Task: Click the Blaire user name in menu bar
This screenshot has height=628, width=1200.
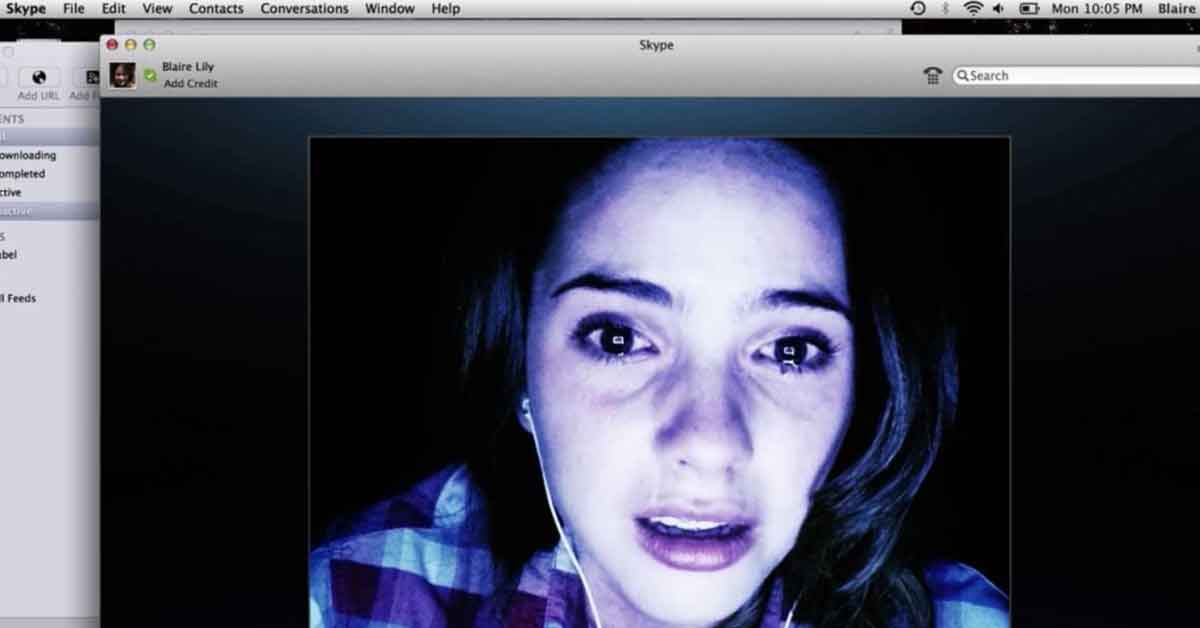Action: (x=1176, y=8)
